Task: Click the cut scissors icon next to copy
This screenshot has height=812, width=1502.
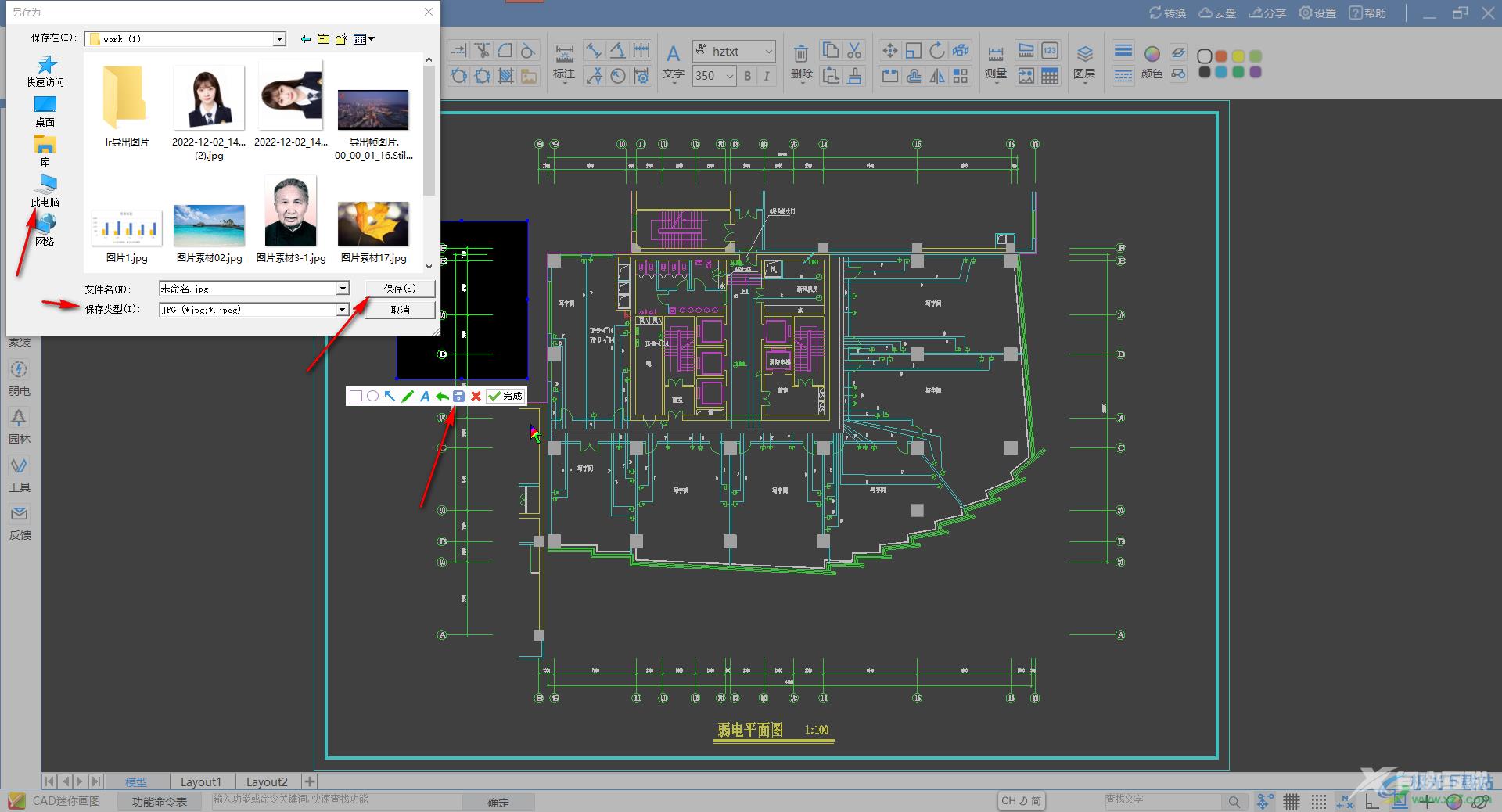Action: 854,51
